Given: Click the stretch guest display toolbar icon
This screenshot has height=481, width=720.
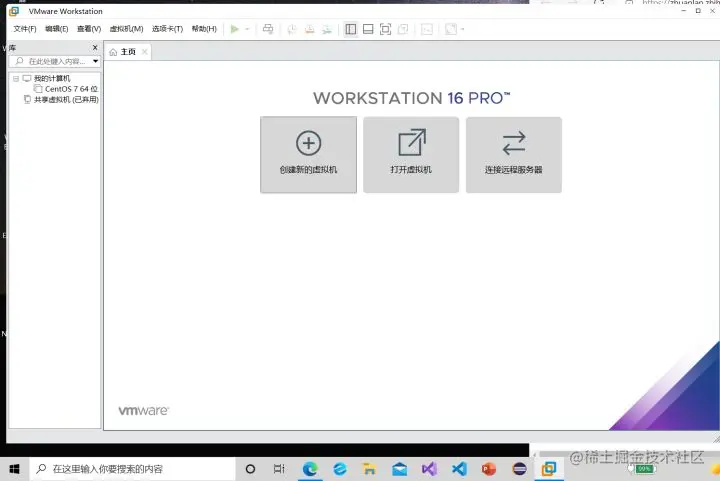Looking at the screenshot, I should coord(451,29).
